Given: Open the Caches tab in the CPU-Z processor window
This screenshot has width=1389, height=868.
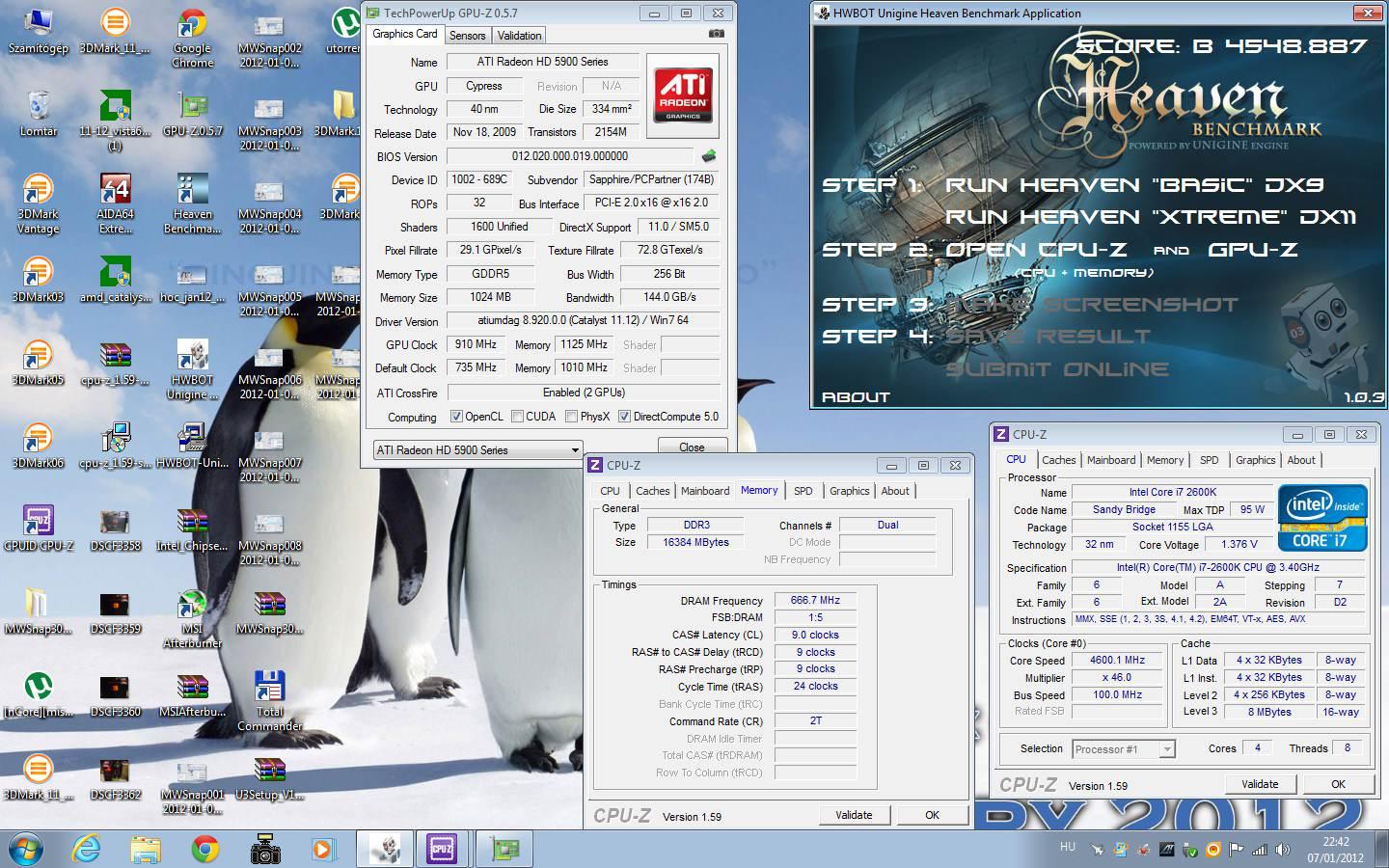Looking at the screenshot, I should coord(1058,460).
